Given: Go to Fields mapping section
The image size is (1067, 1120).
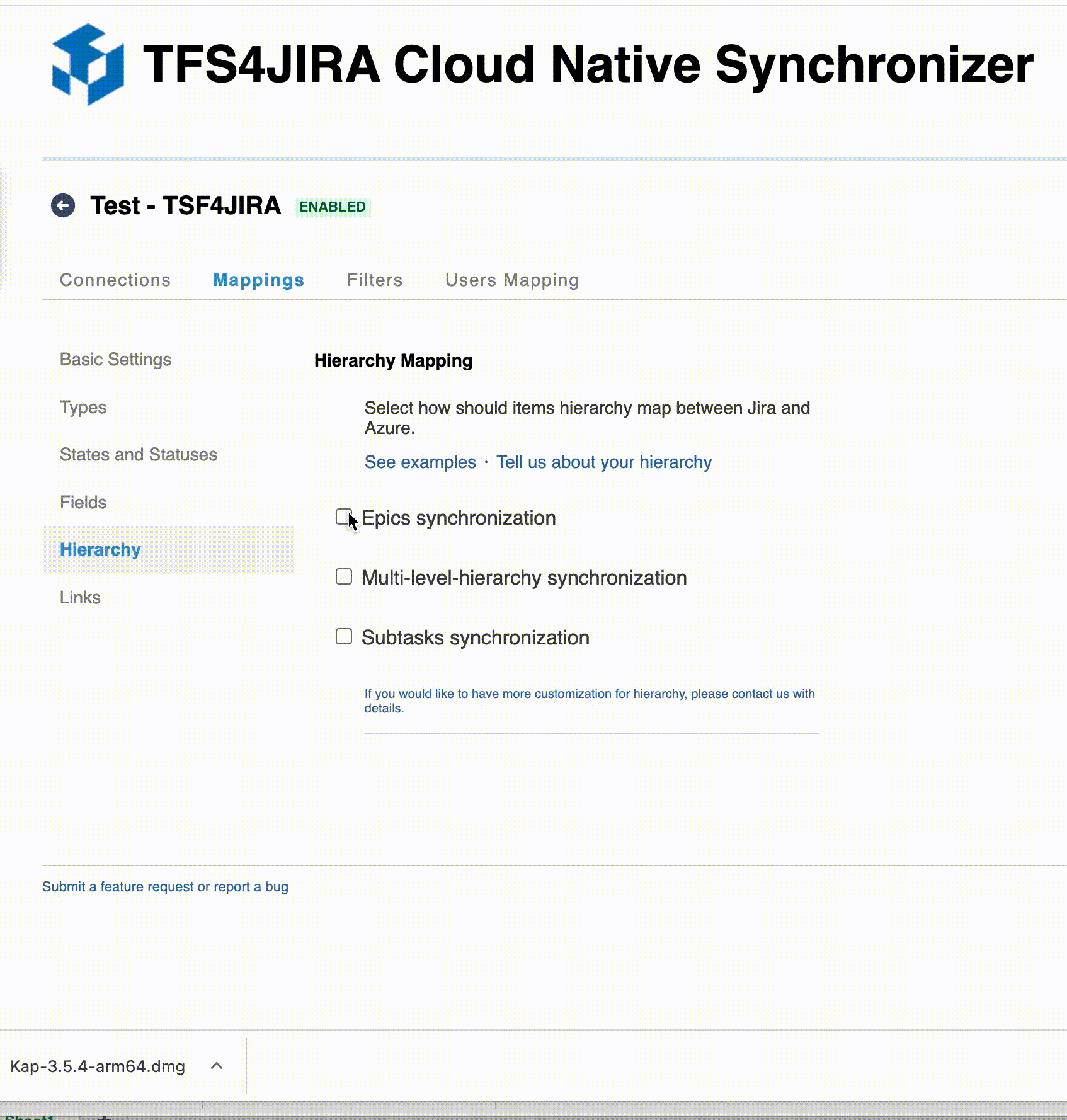Looking at the screenshot, I should pyautogui.click(x=83, y=502).
